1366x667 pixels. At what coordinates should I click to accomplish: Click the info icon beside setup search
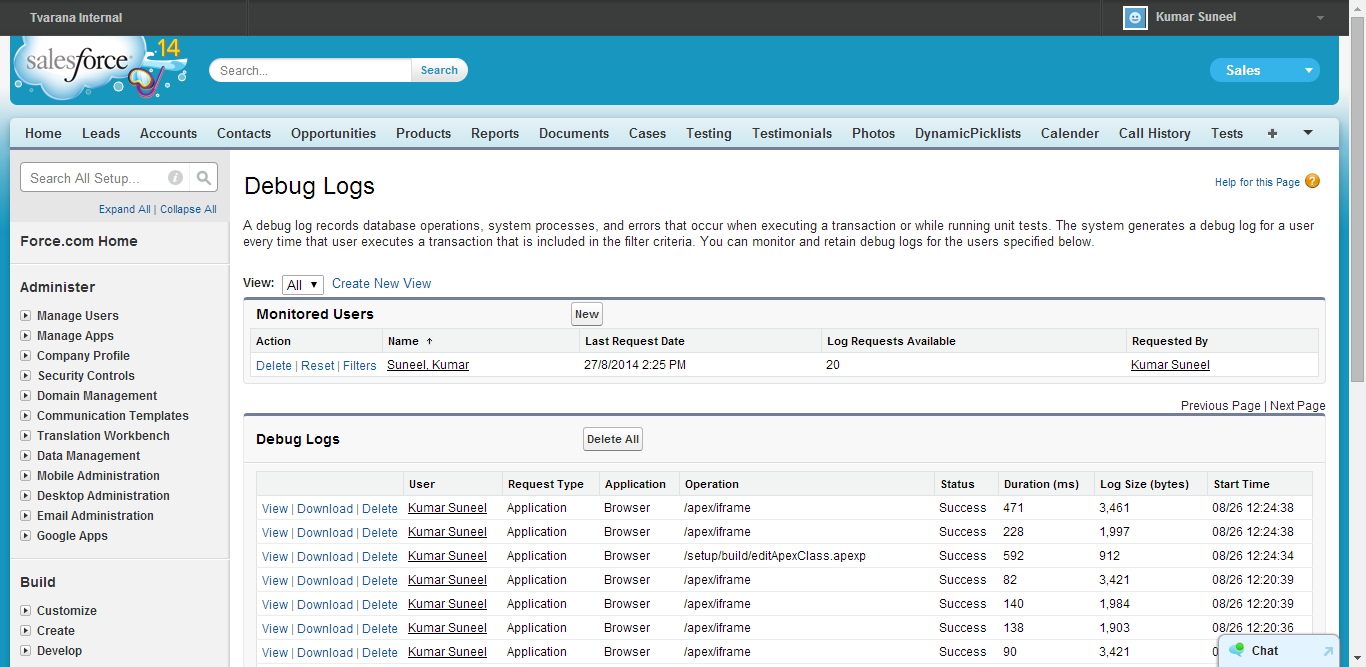coord(174,177)
